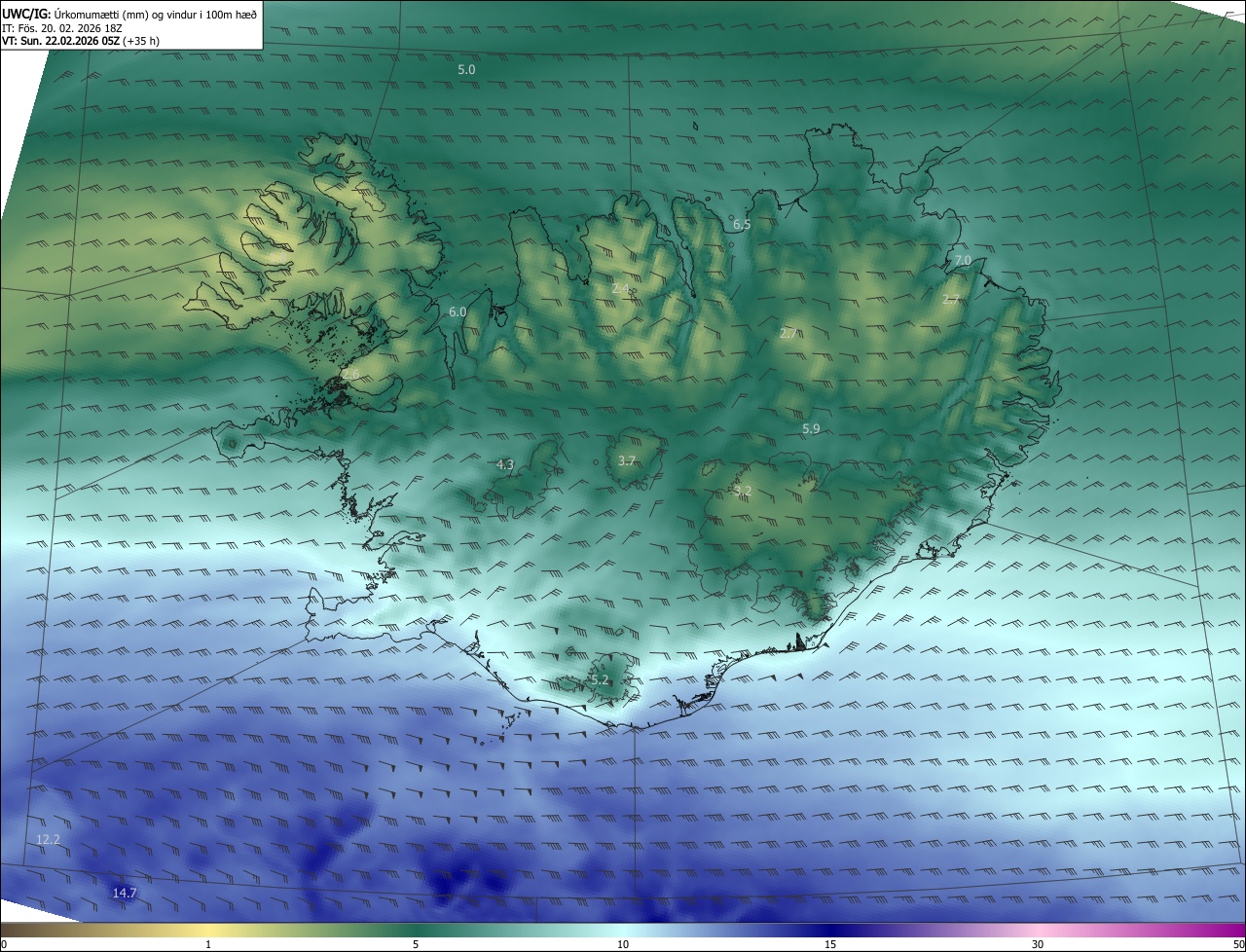Image resolution: width=1246 pixels, height=952 pixels.
Task: Click the 5.9 value on the map
Action: [x=811, y=429]
